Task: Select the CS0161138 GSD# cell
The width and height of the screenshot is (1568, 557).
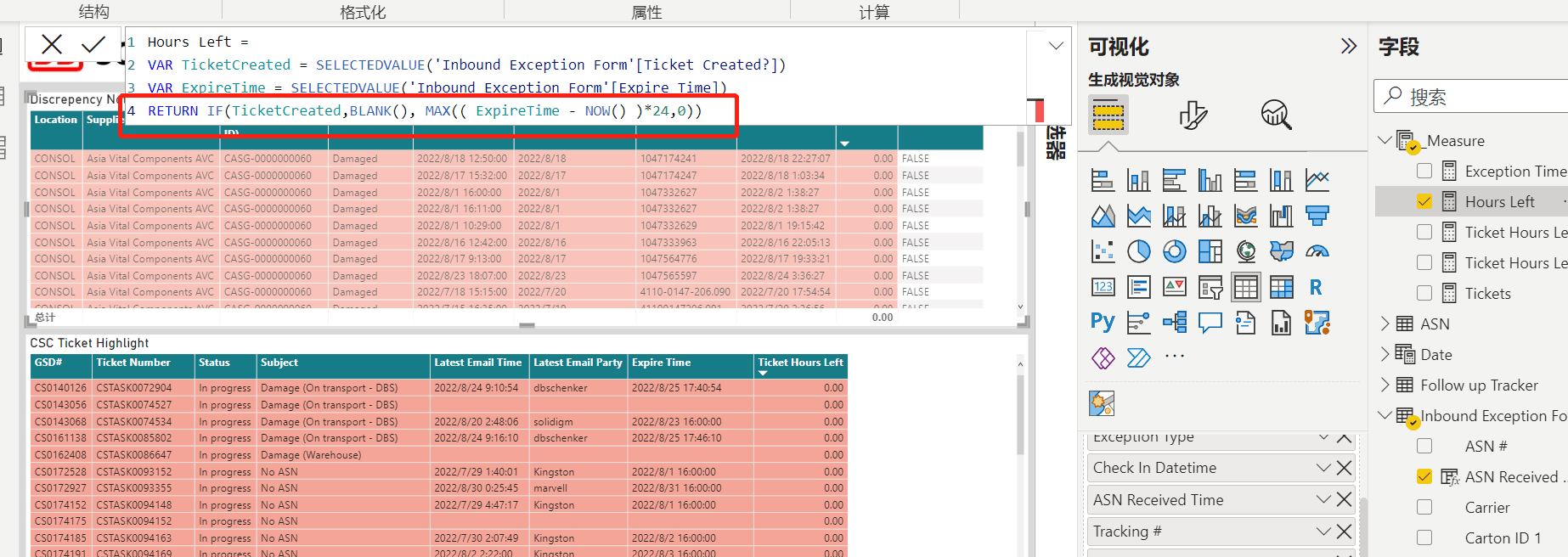Action: (60, 438)
